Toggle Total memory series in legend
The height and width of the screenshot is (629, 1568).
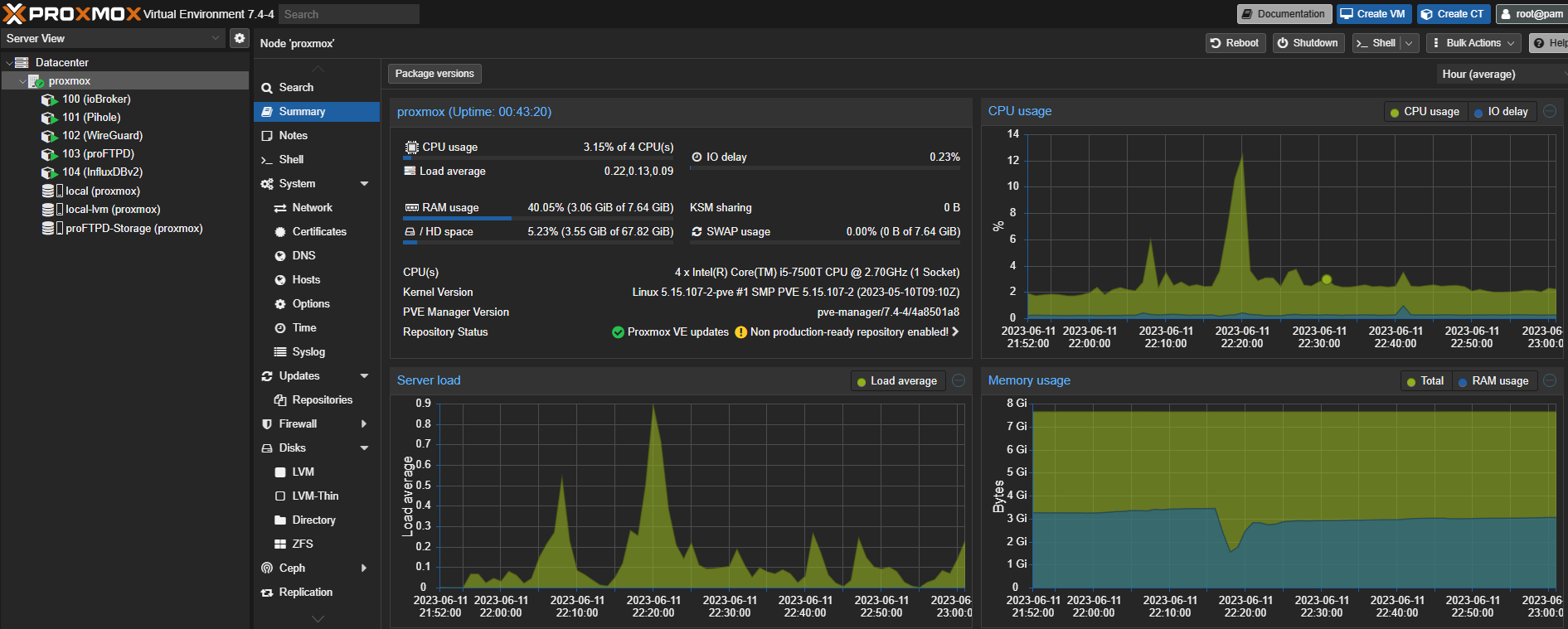pyautogui.click(x=1425, y=381)
